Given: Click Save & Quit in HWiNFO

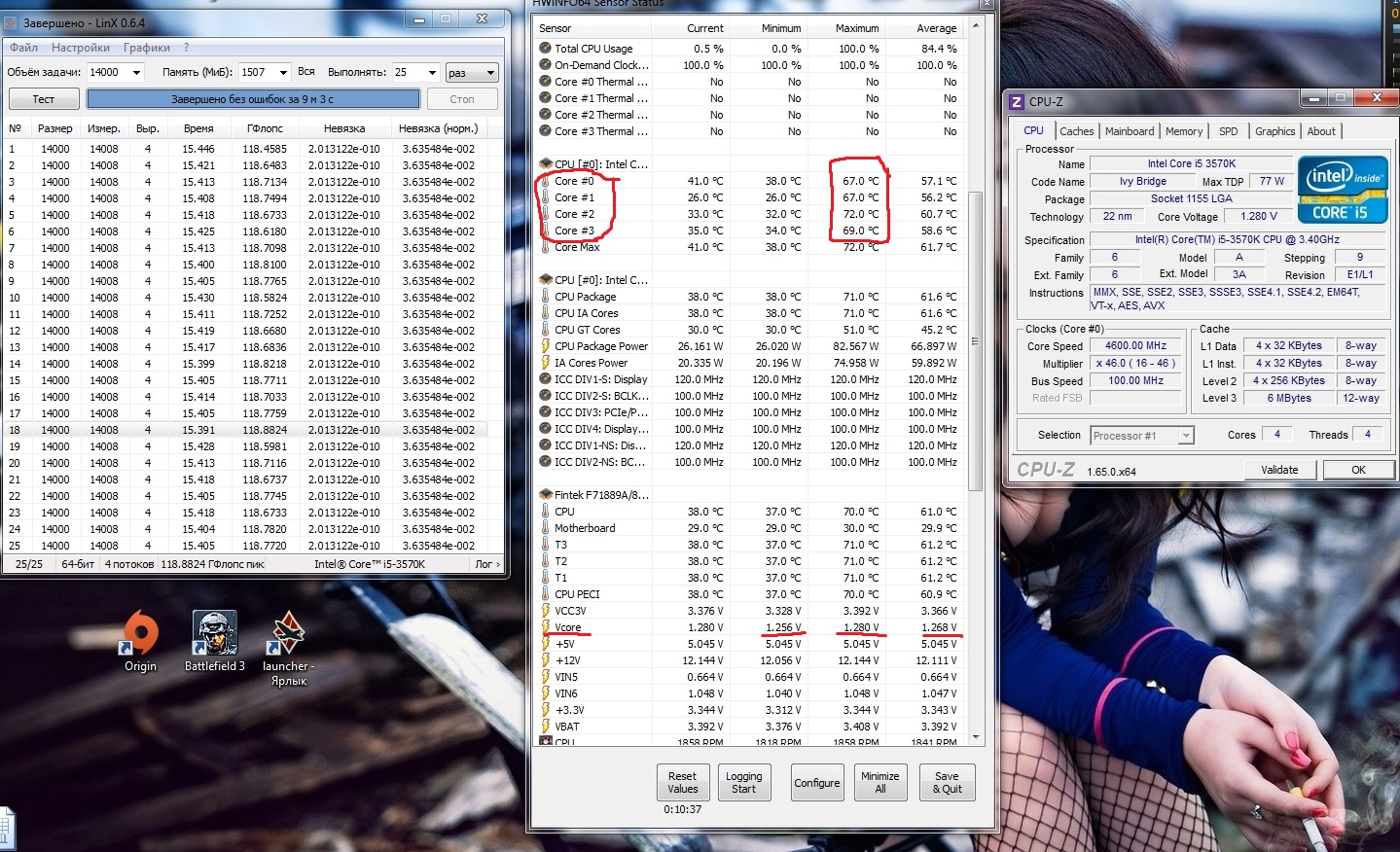Looking at the screenshot, I should (x=948, y=783).
